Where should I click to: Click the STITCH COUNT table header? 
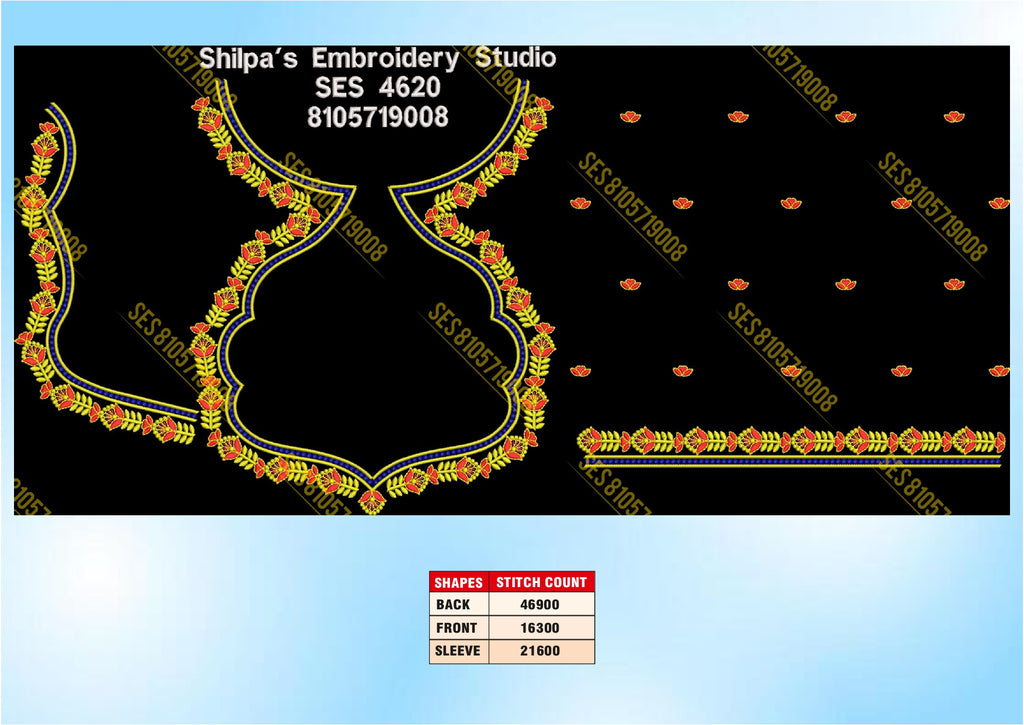541,582
